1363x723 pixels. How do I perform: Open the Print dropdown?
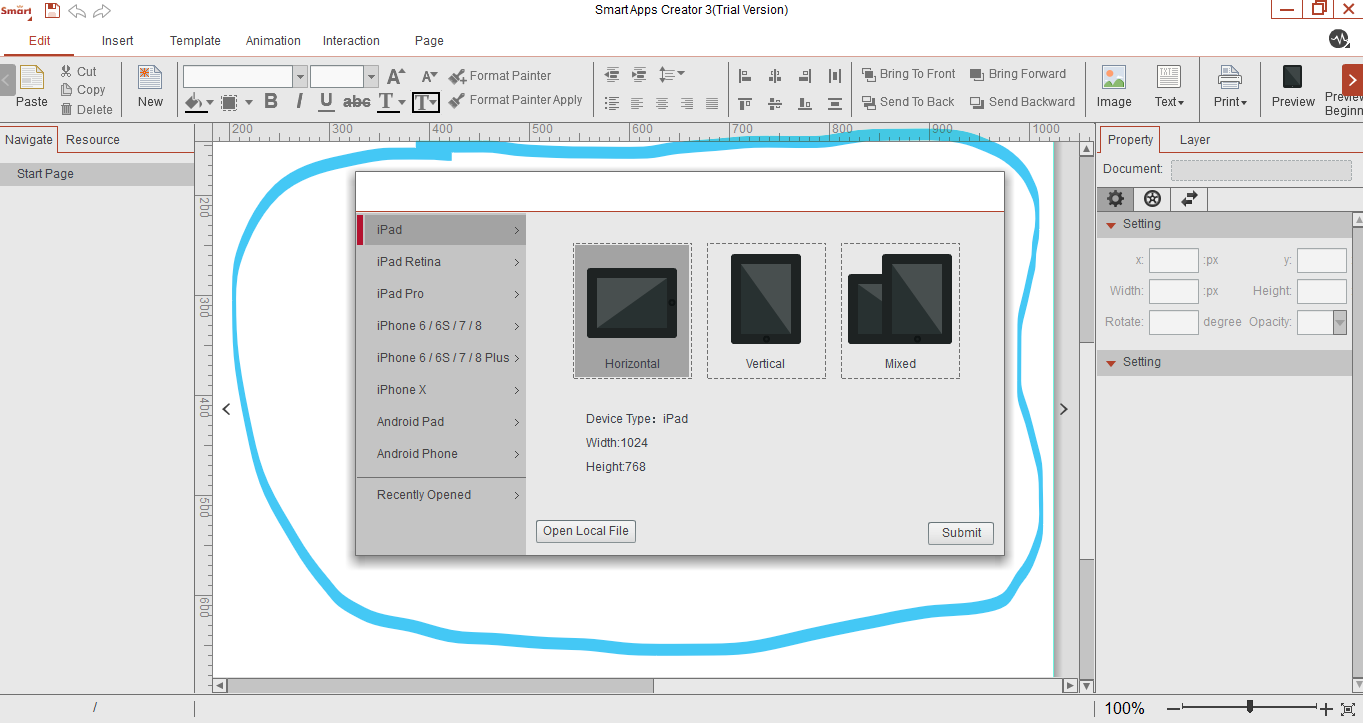pos(1230,87)
